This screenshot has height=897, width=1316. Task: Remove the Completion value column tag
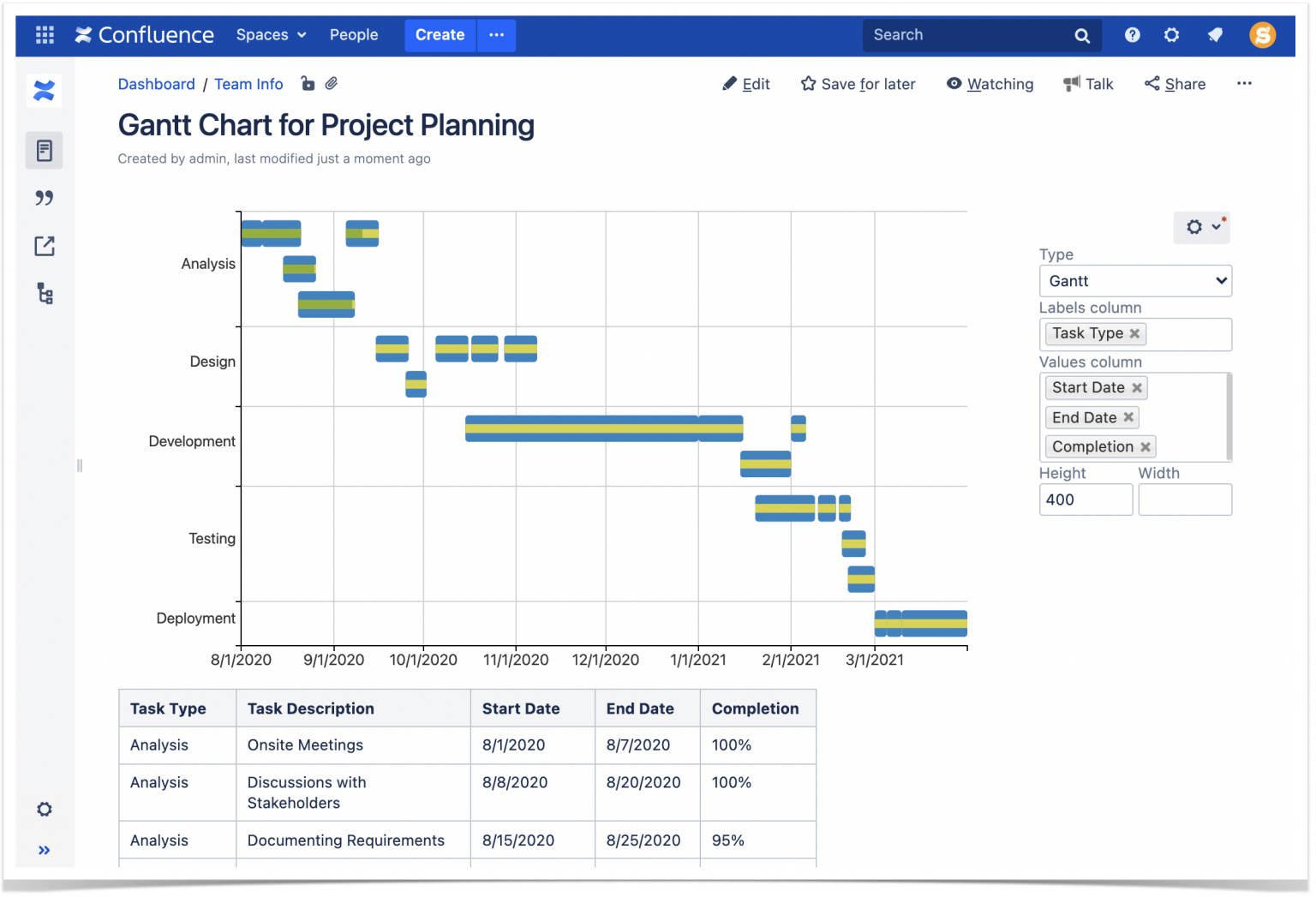pyautogui.click(x=1146, y=446)
